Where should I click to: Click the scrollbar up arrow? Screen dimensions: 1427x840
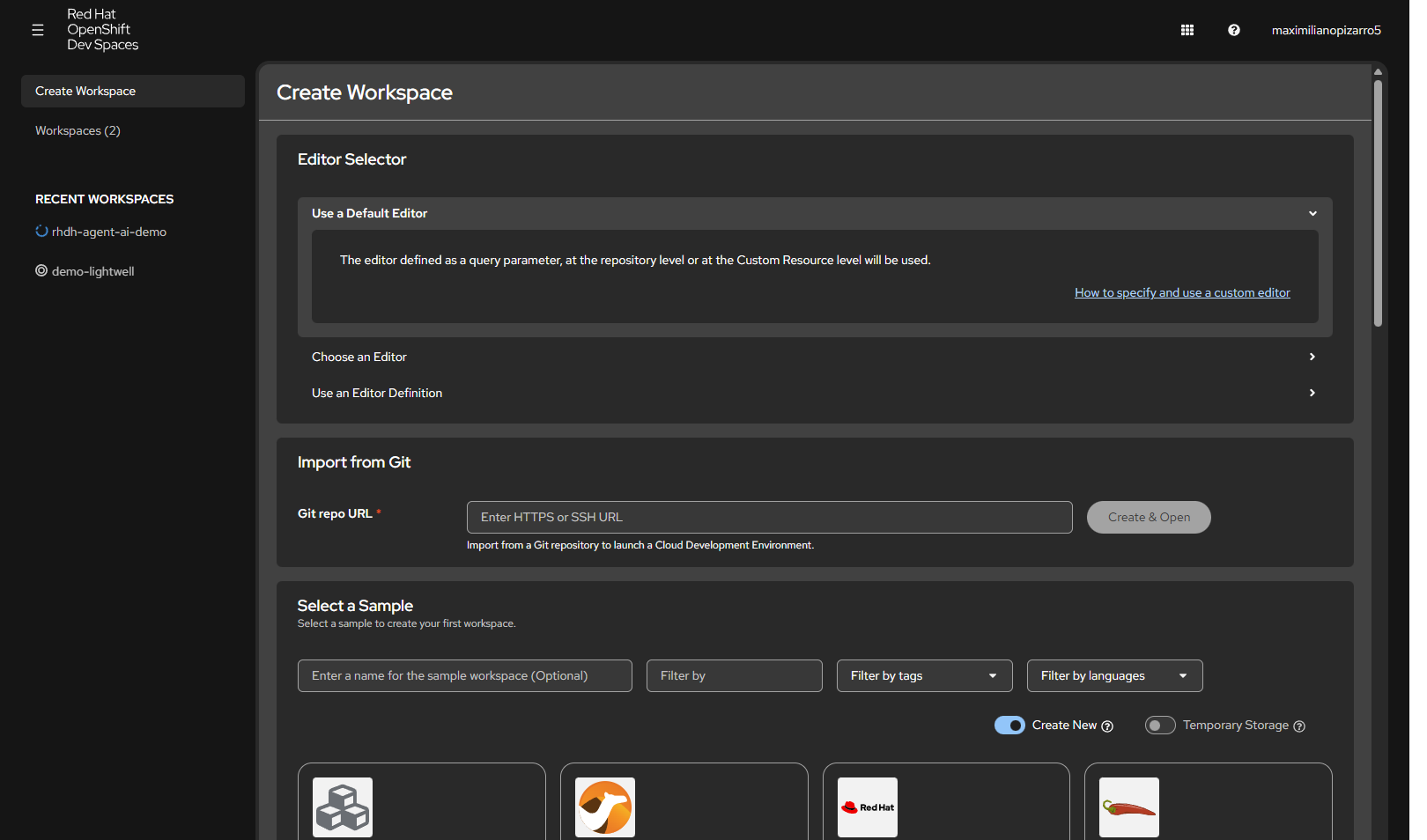[1378, 72]
